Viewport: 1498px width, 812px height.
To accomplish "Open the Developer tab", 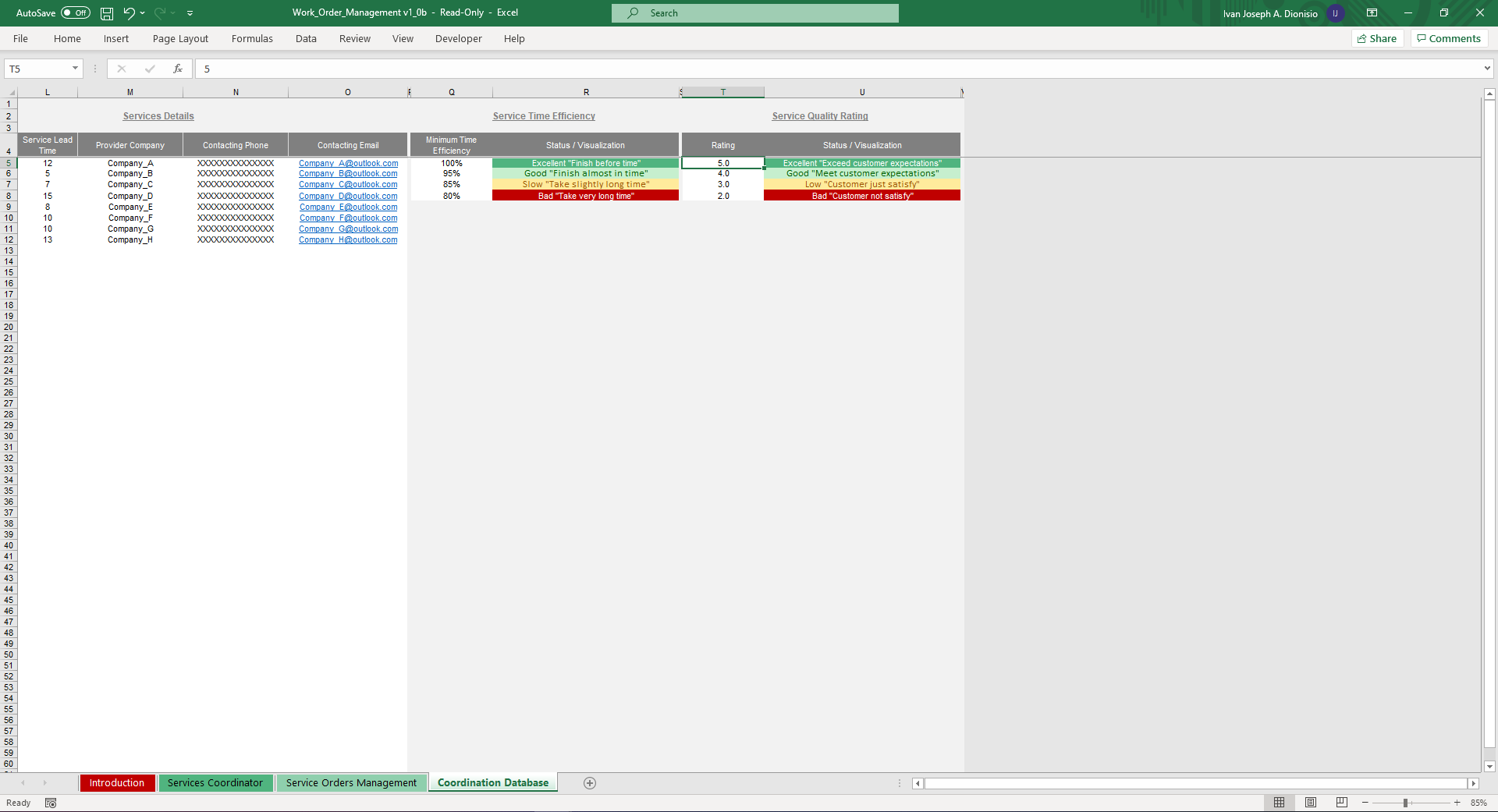I will pyautogui.click(x=459, y=38).
